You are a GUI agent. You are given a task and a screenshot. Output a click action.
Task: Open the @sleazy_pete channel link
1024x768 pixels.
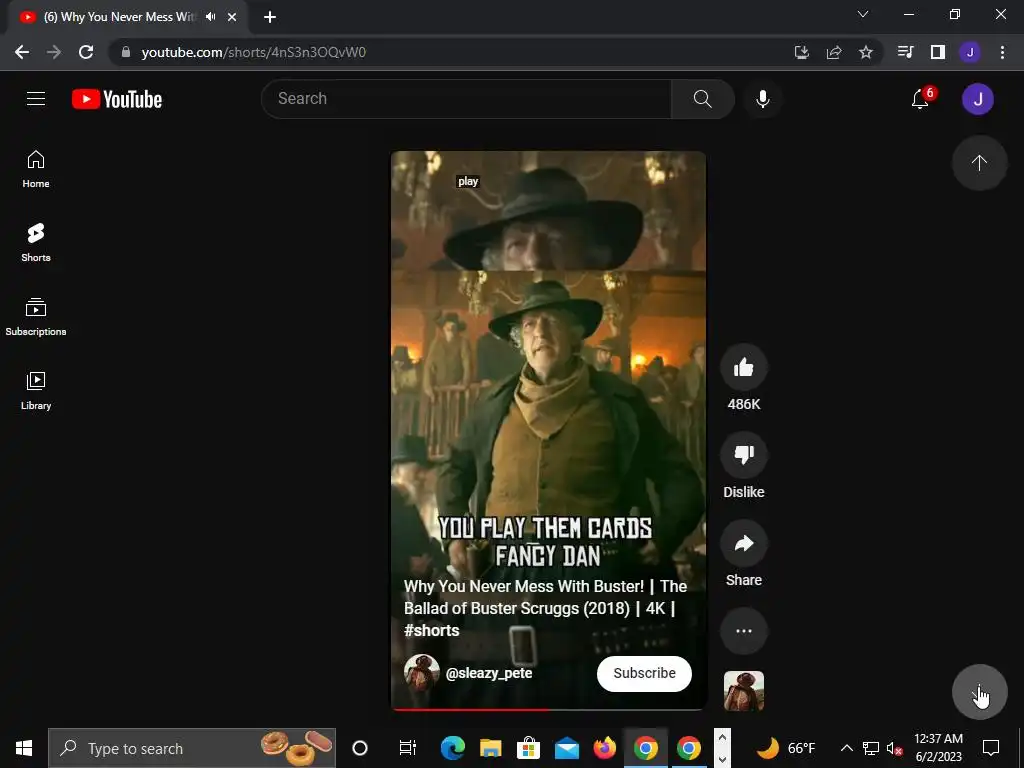tap(488, 673)
